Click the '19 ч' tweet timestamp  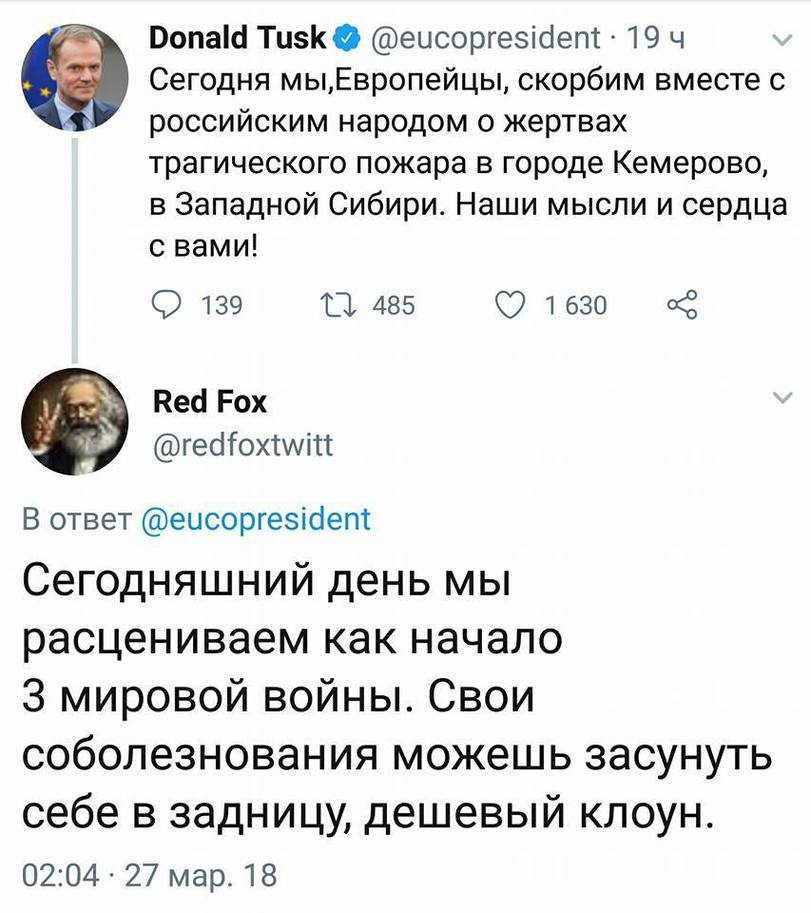coord(655,38)
